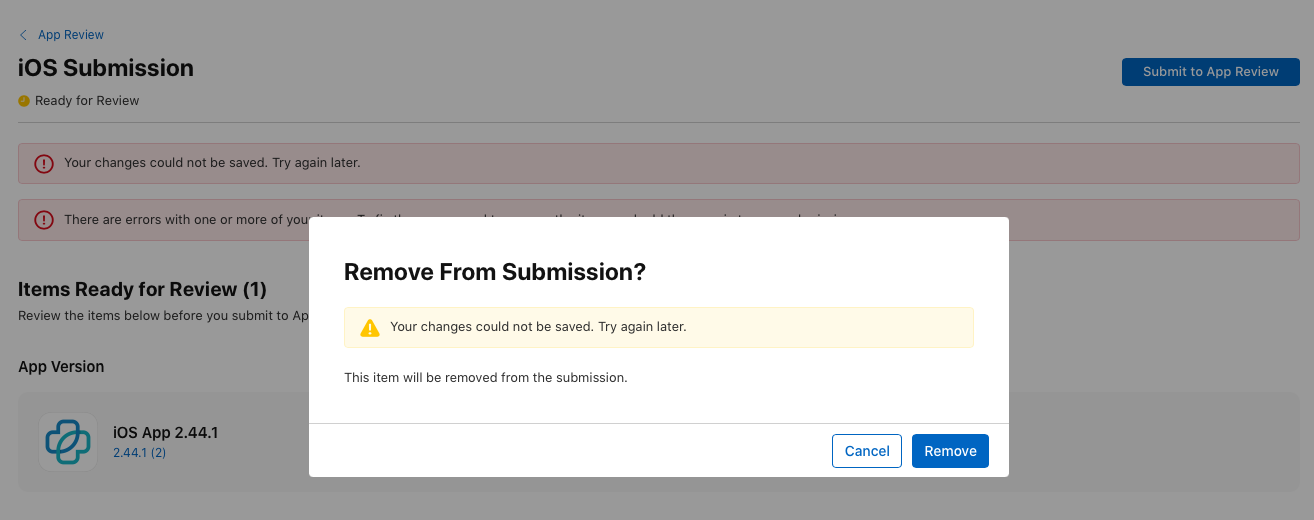1314x520 pixels.
Task: Click the back chevron beside App Review
Action: [x=23, y=35]
